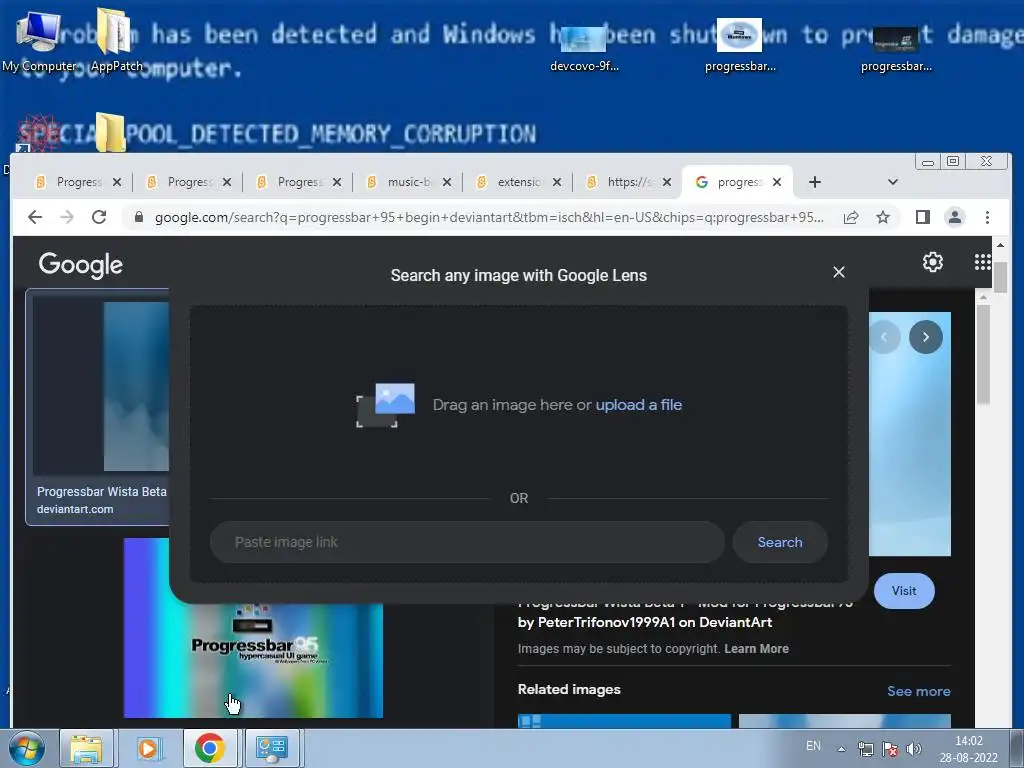Expand the tab search chevron
This screenshot has height=768, width=1024.
893,182
